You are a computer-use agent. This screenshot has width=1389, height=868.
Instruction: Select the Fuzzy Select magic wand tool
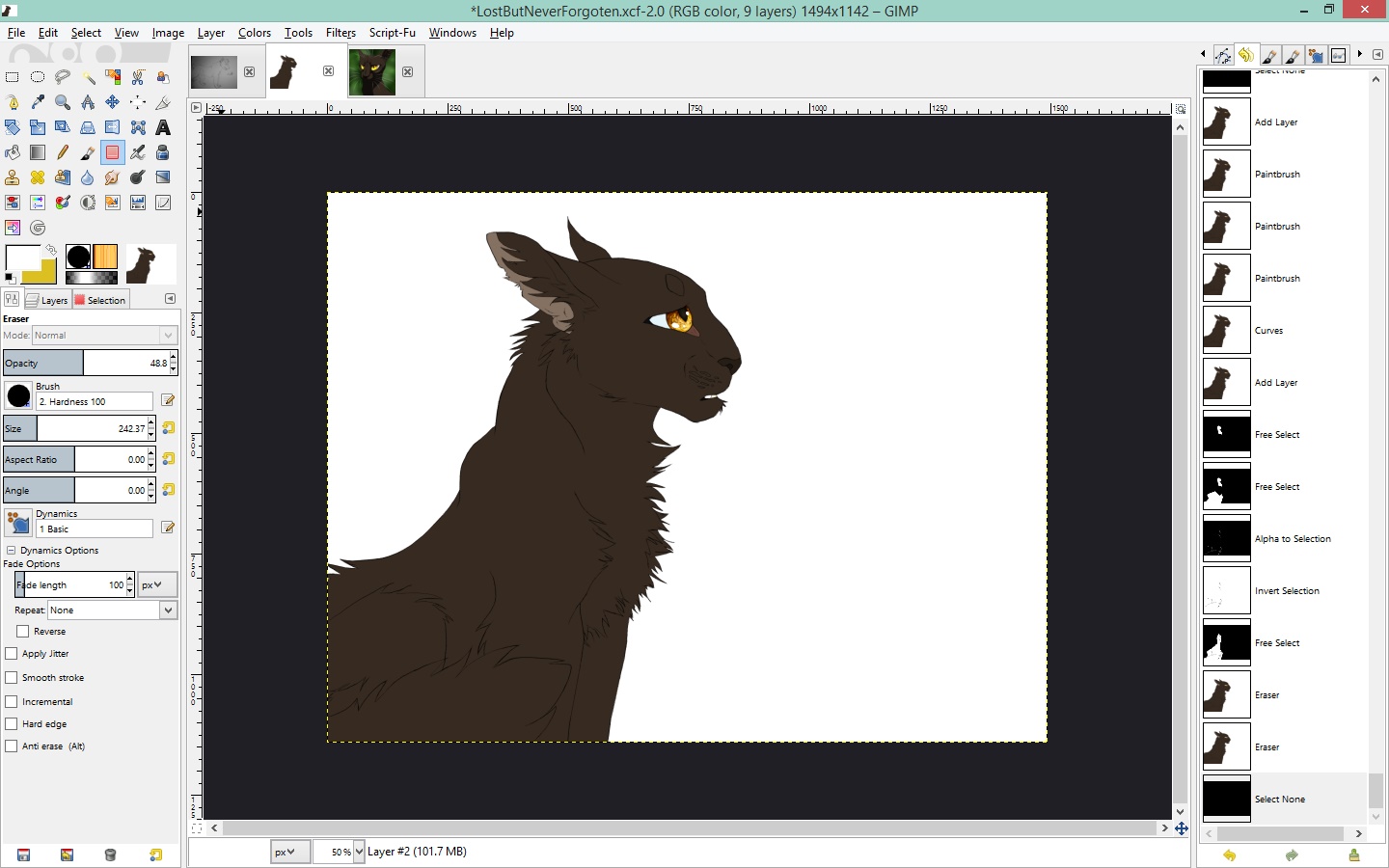[88, 77]
